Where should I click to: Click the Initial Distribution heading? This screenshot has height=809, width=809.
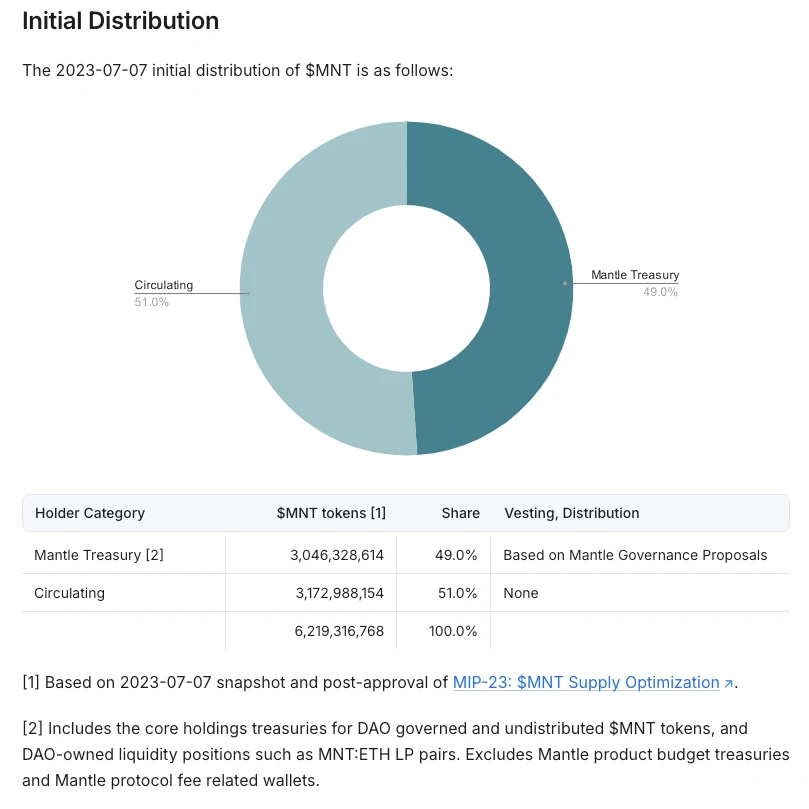coord(120,20)
